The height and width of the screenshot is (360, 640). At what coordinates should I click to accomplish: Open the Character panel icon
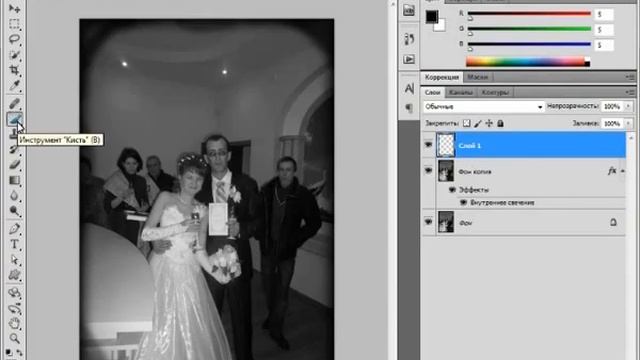(x=409, y=88)
